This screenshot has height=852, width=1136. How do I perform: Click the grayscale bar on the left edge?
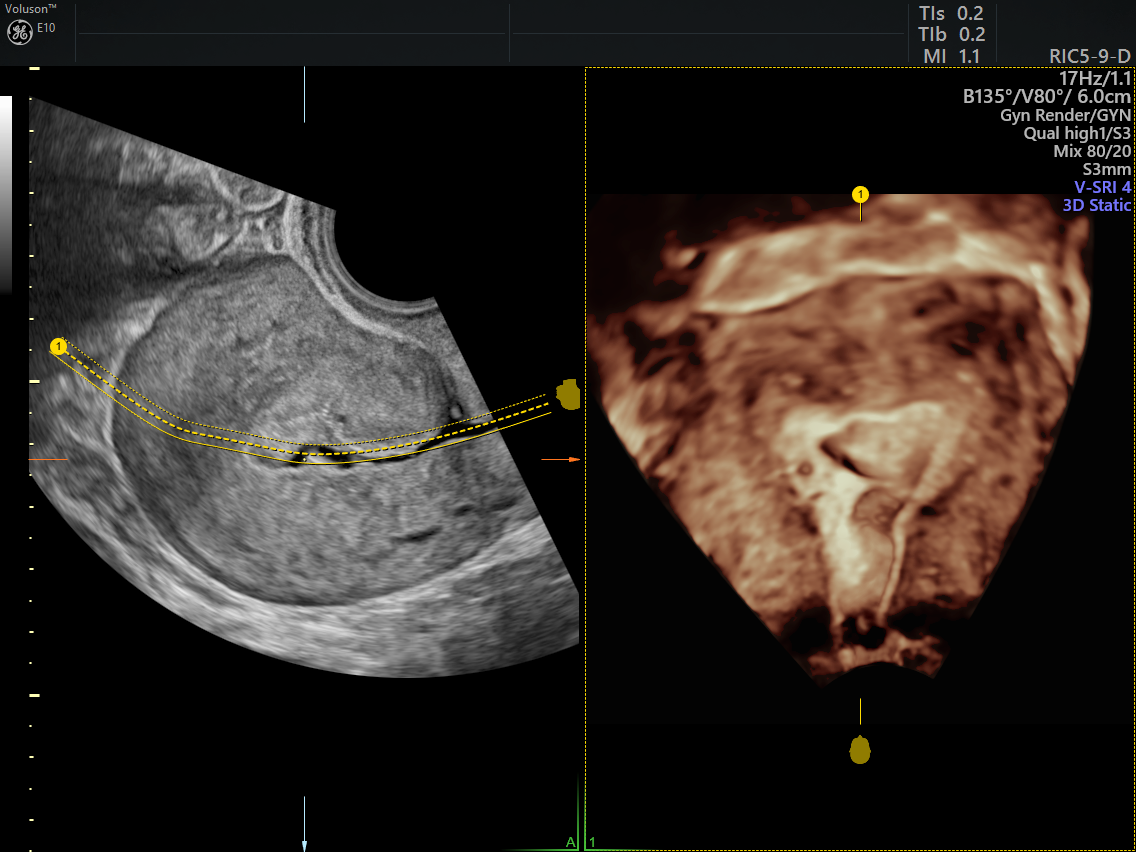(x=6, y=190)
